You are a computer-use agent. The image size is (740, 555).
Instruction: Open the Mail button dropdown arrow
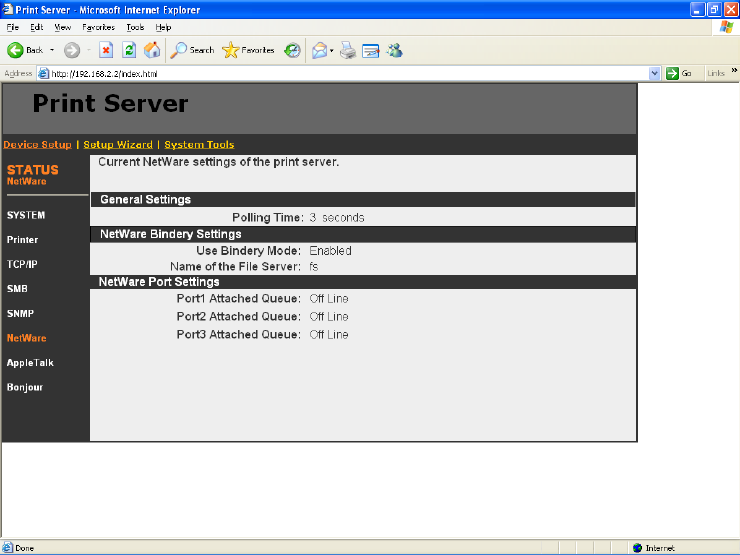click(x=332, y=50)
